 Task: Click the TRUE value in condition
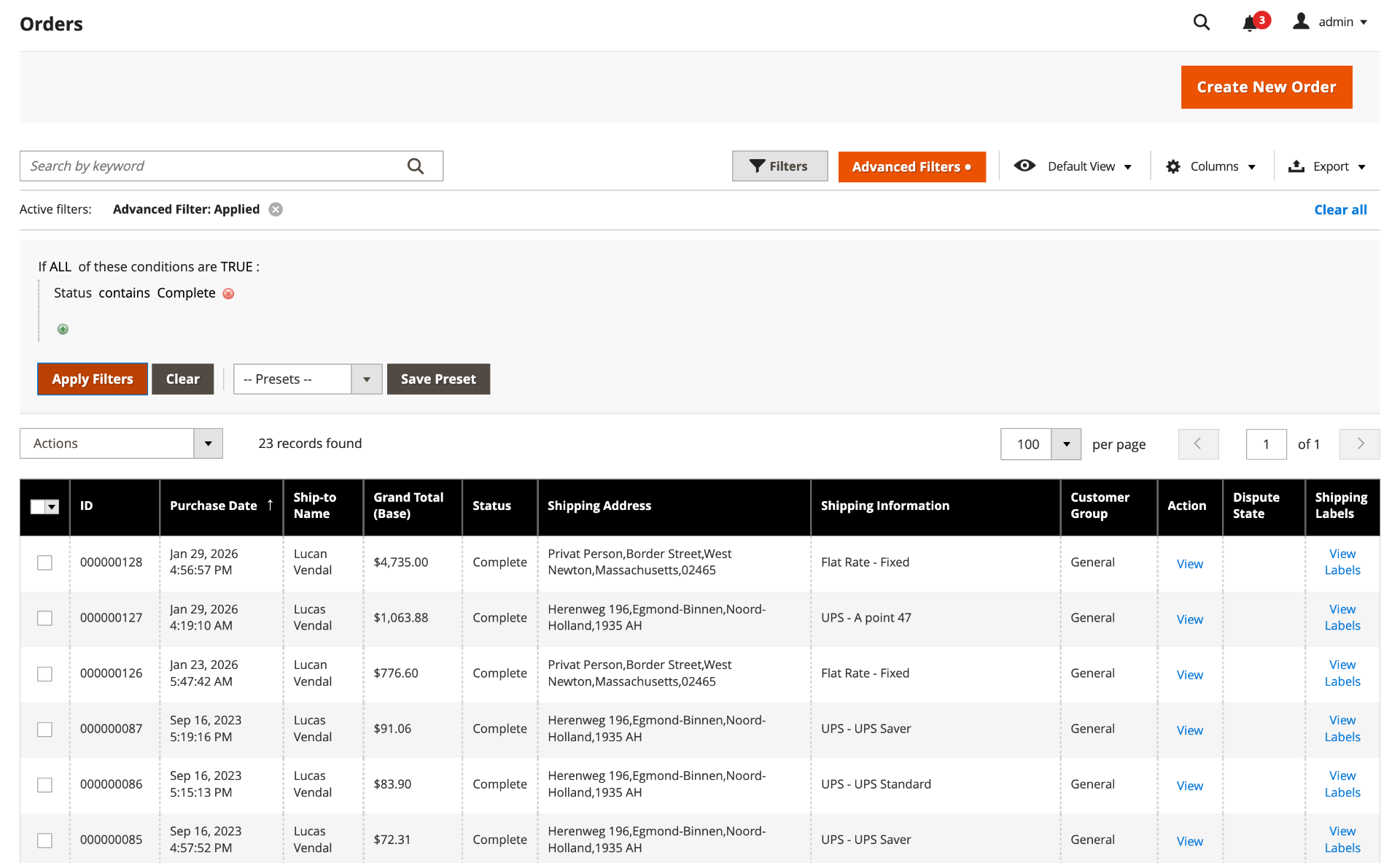tap(237, 267)
